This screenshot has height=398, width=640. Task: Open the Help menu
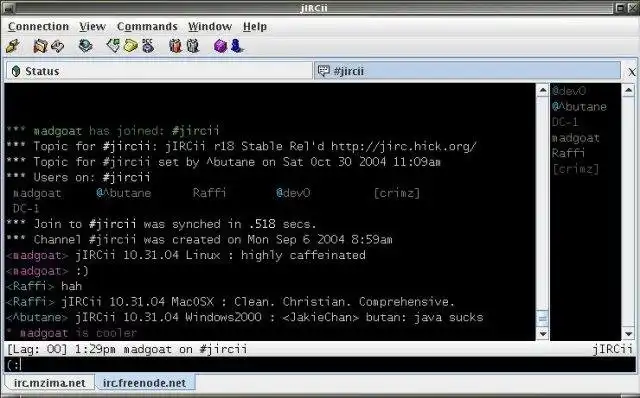255,27
